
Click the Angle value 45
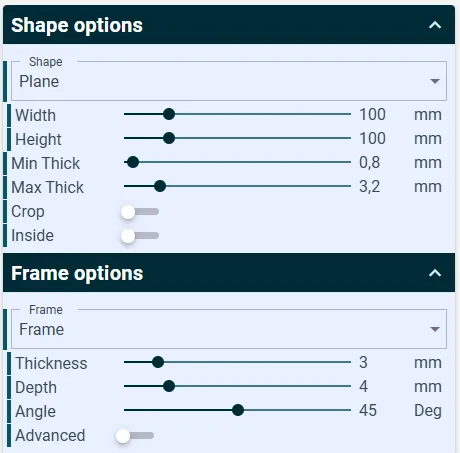tap(368, 410)
